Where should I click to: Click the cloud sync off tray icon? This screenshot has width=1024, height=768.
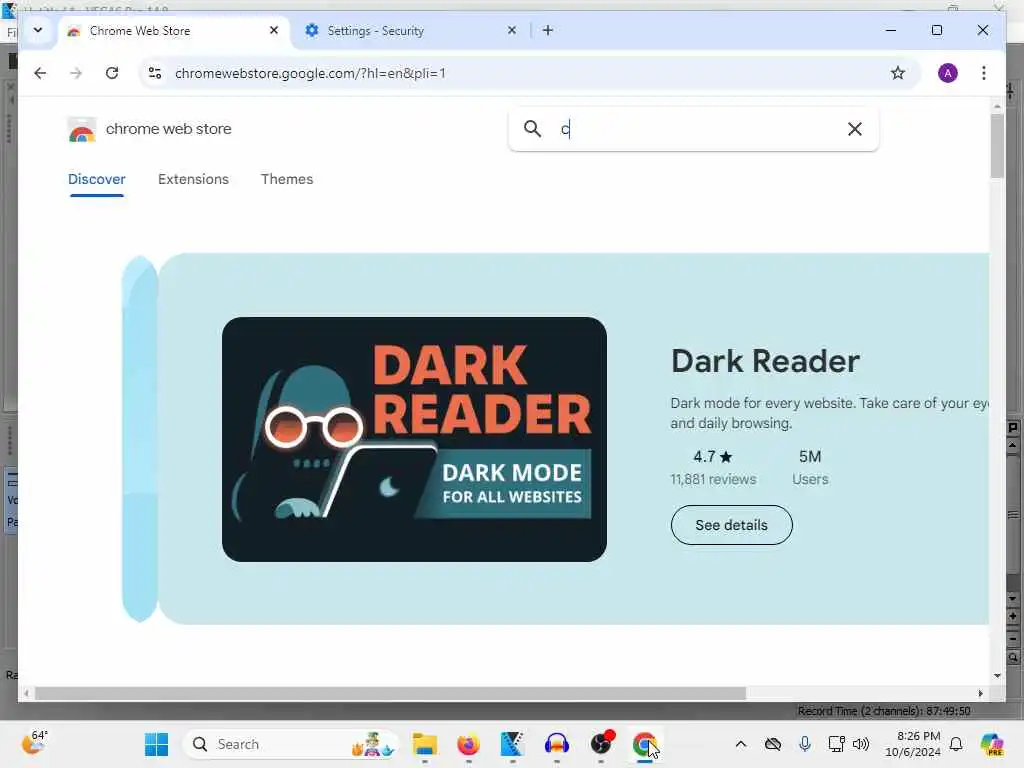pos(773,744)
